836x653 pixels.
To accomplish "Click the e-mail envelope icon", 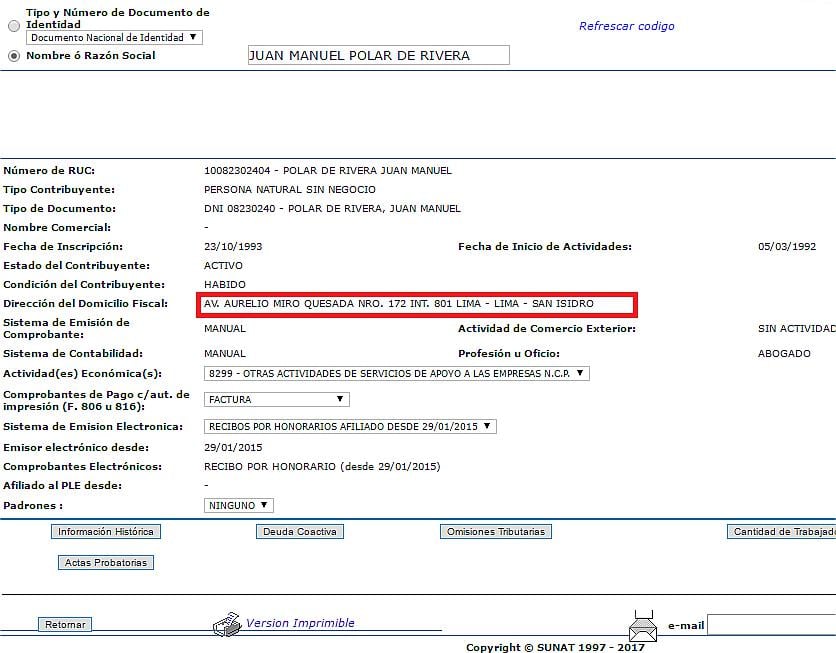I will pos(642,626).
